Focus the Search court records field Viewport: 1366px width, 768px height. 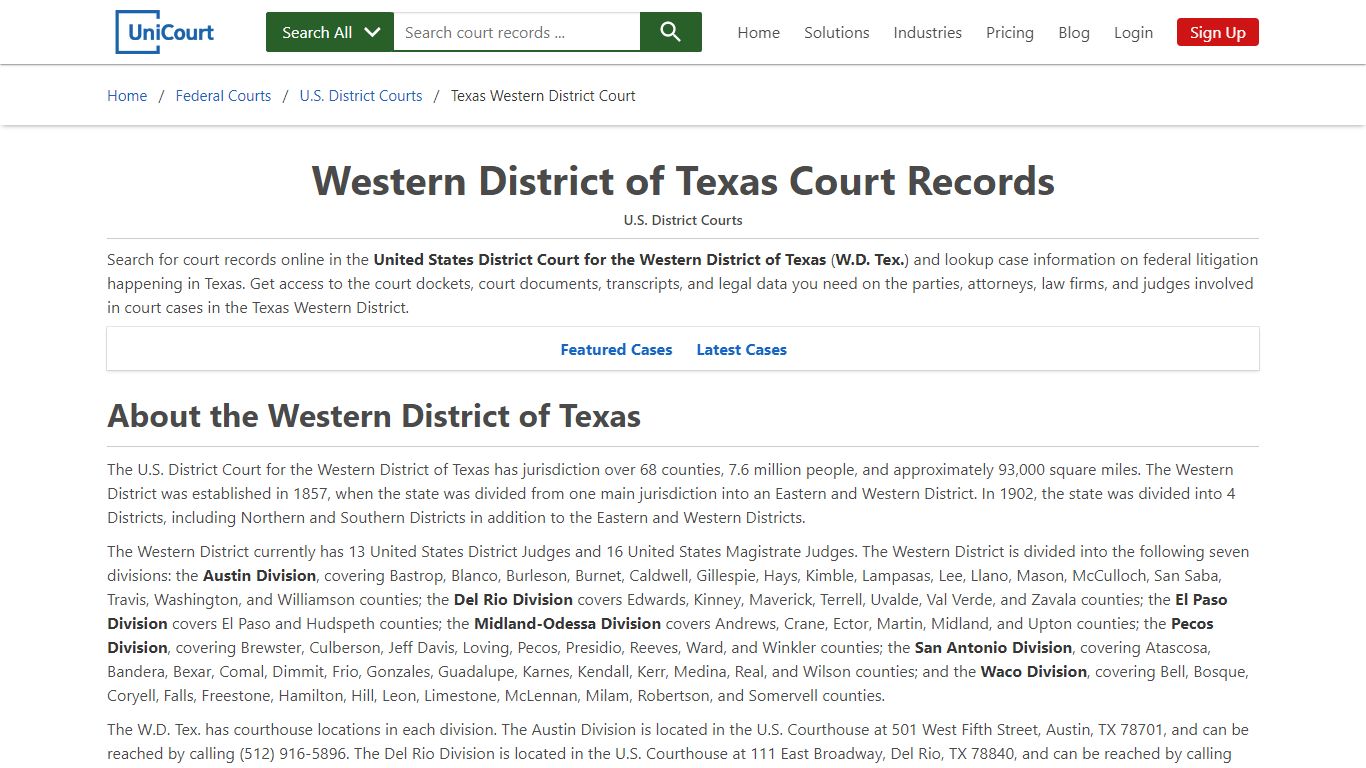pos(517,32)
